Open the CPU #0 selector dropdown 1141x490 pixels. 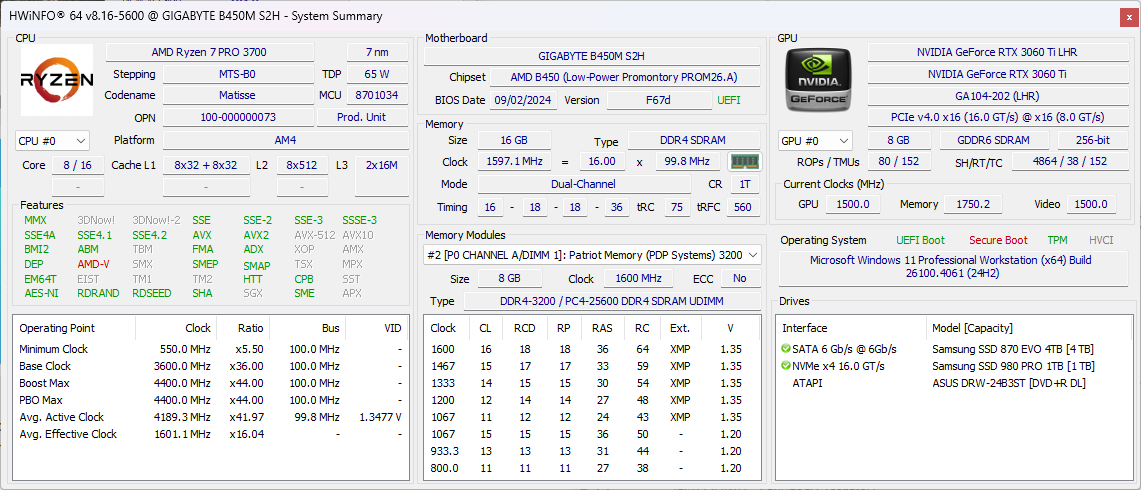[x=53, y=141]
